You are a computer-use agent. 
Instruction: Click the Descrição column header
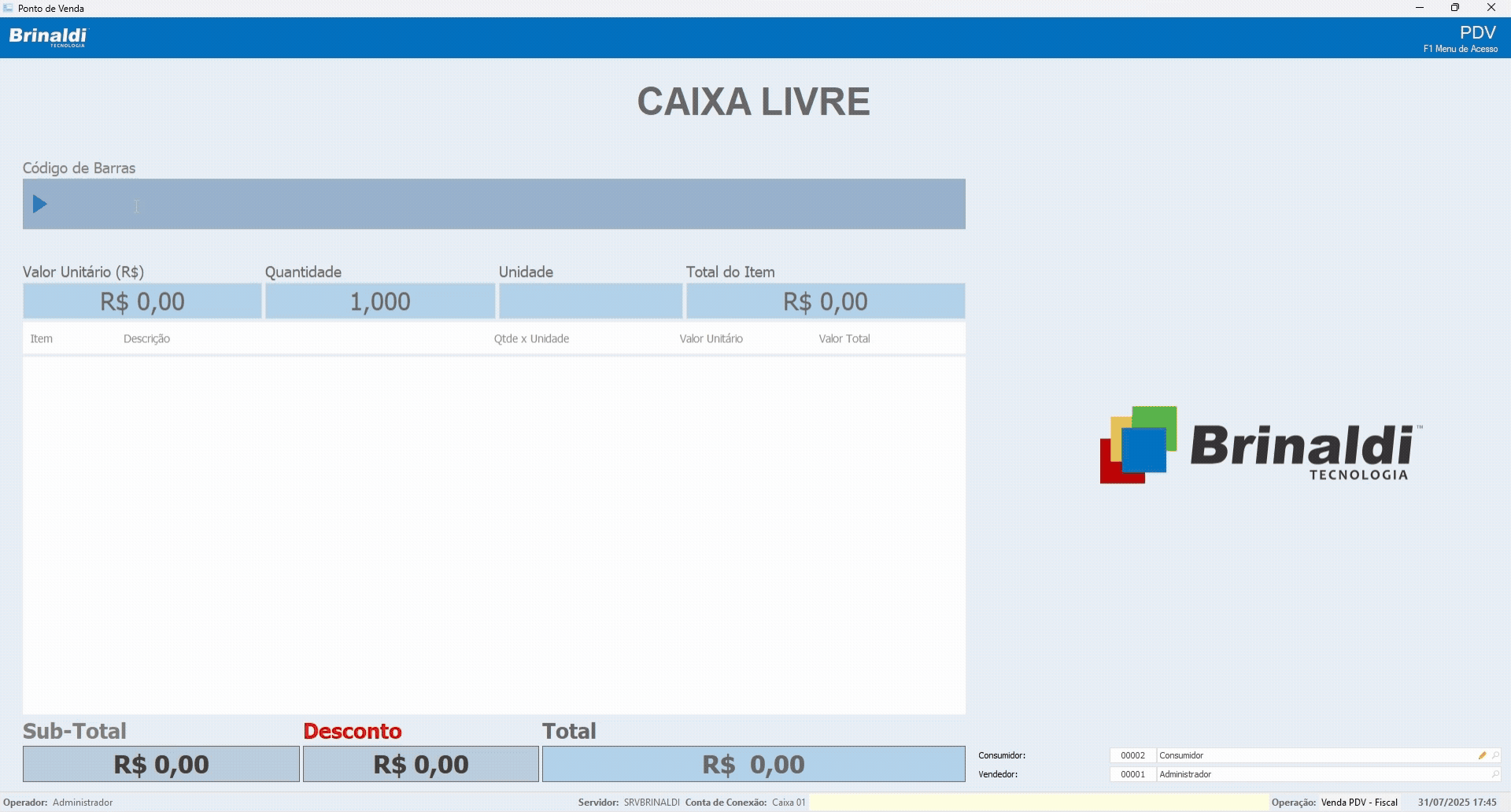(x=146, y=339)
